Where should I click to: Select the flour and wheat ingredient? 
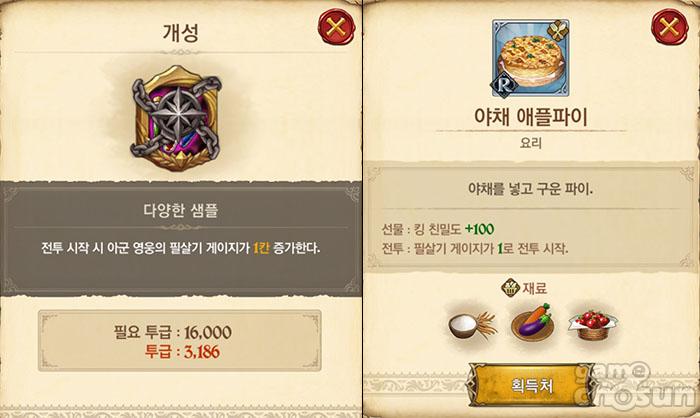click(x=472, y=325)
